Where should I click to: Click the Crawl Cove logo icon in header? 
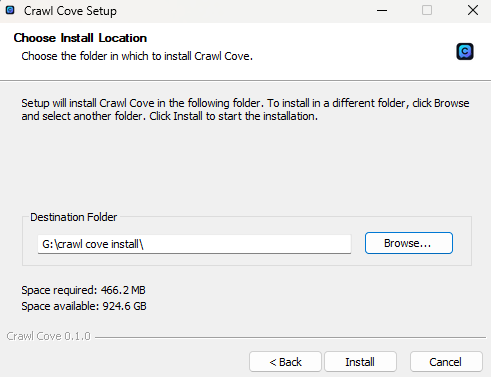465,51
